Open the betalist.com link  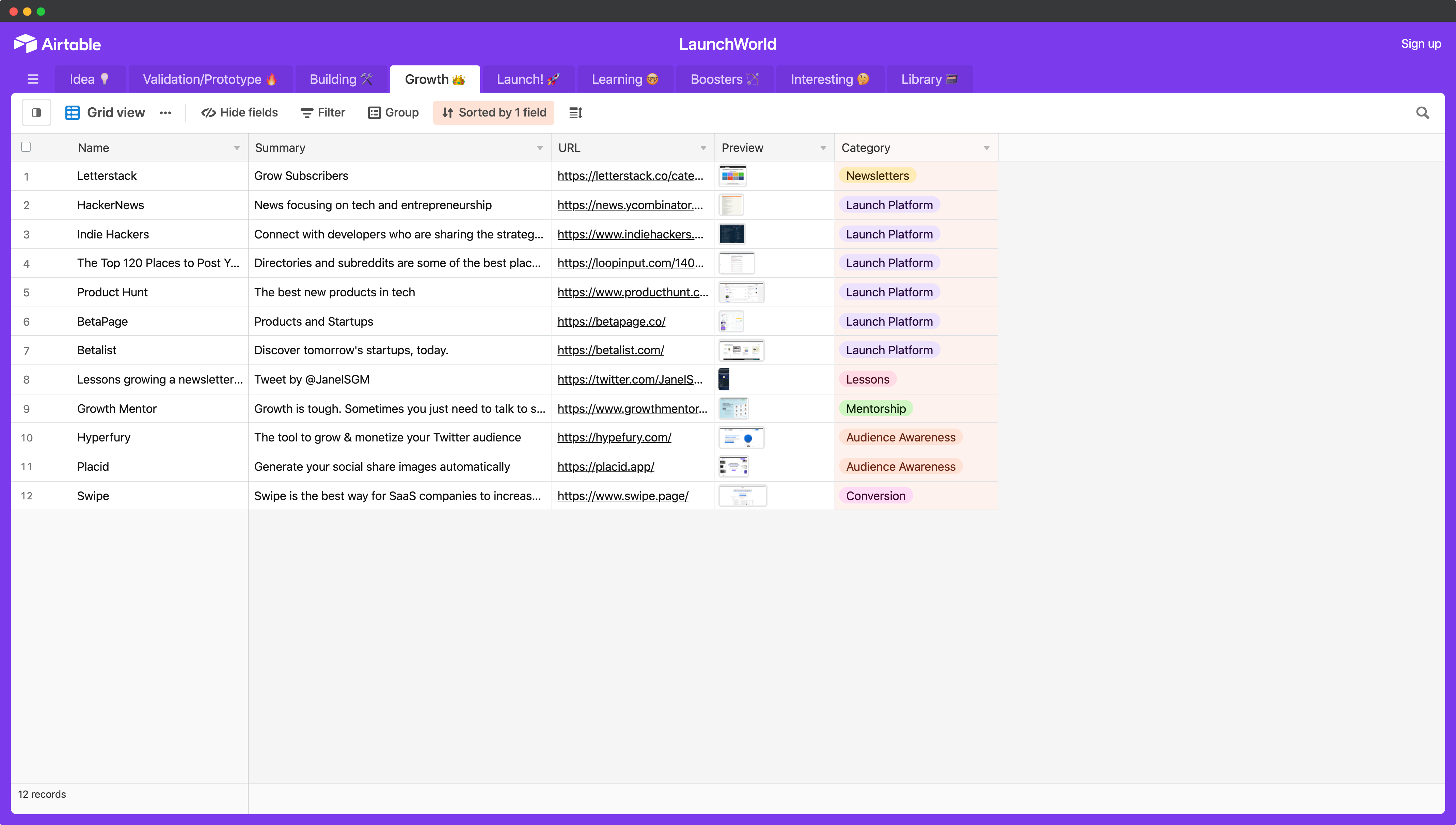click(611, 350)
